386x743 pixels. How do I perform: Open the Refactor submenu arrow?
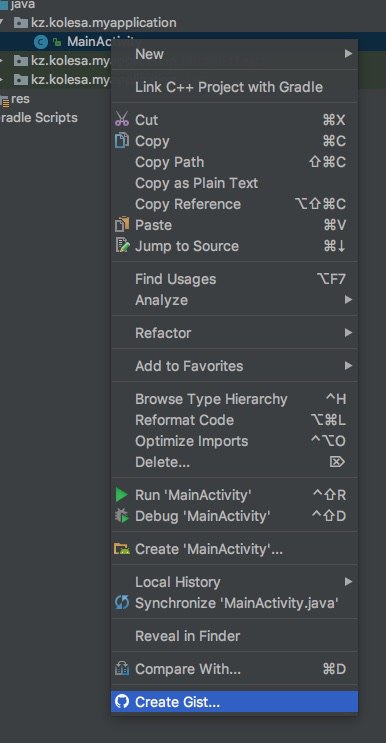[349, 333]
